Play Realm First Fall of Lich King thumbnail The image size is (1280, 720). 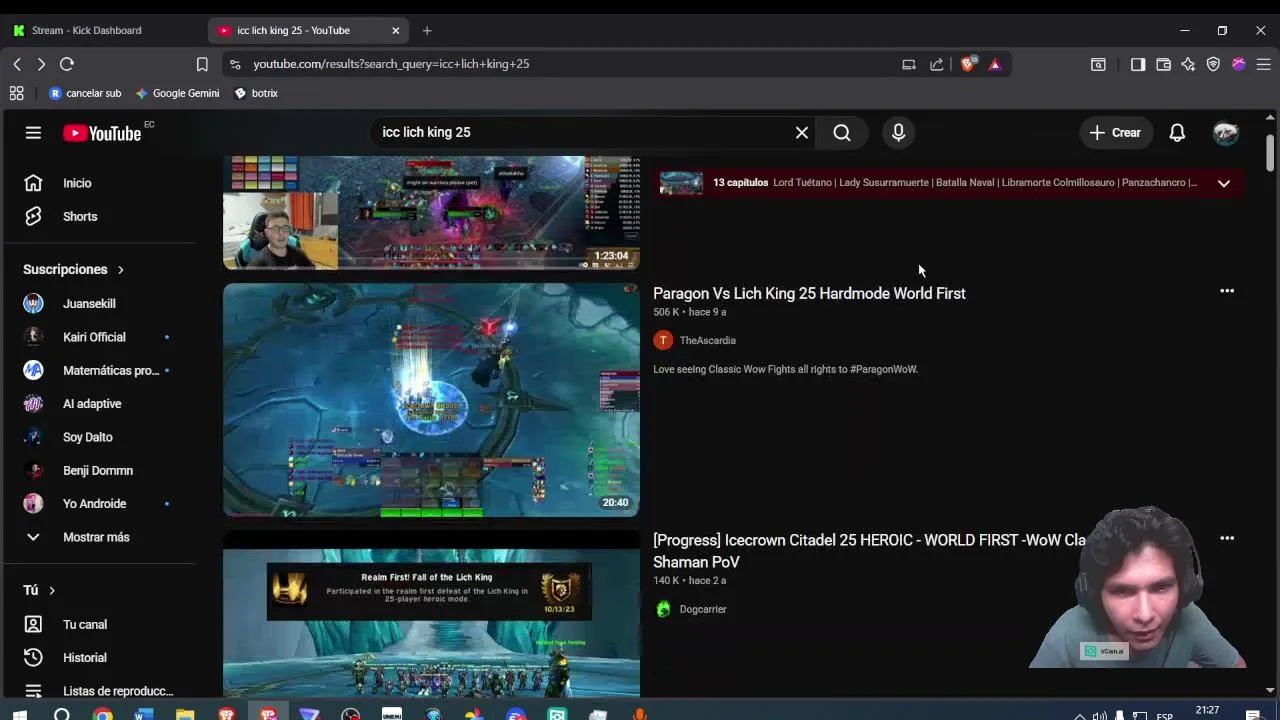point(431,614)
